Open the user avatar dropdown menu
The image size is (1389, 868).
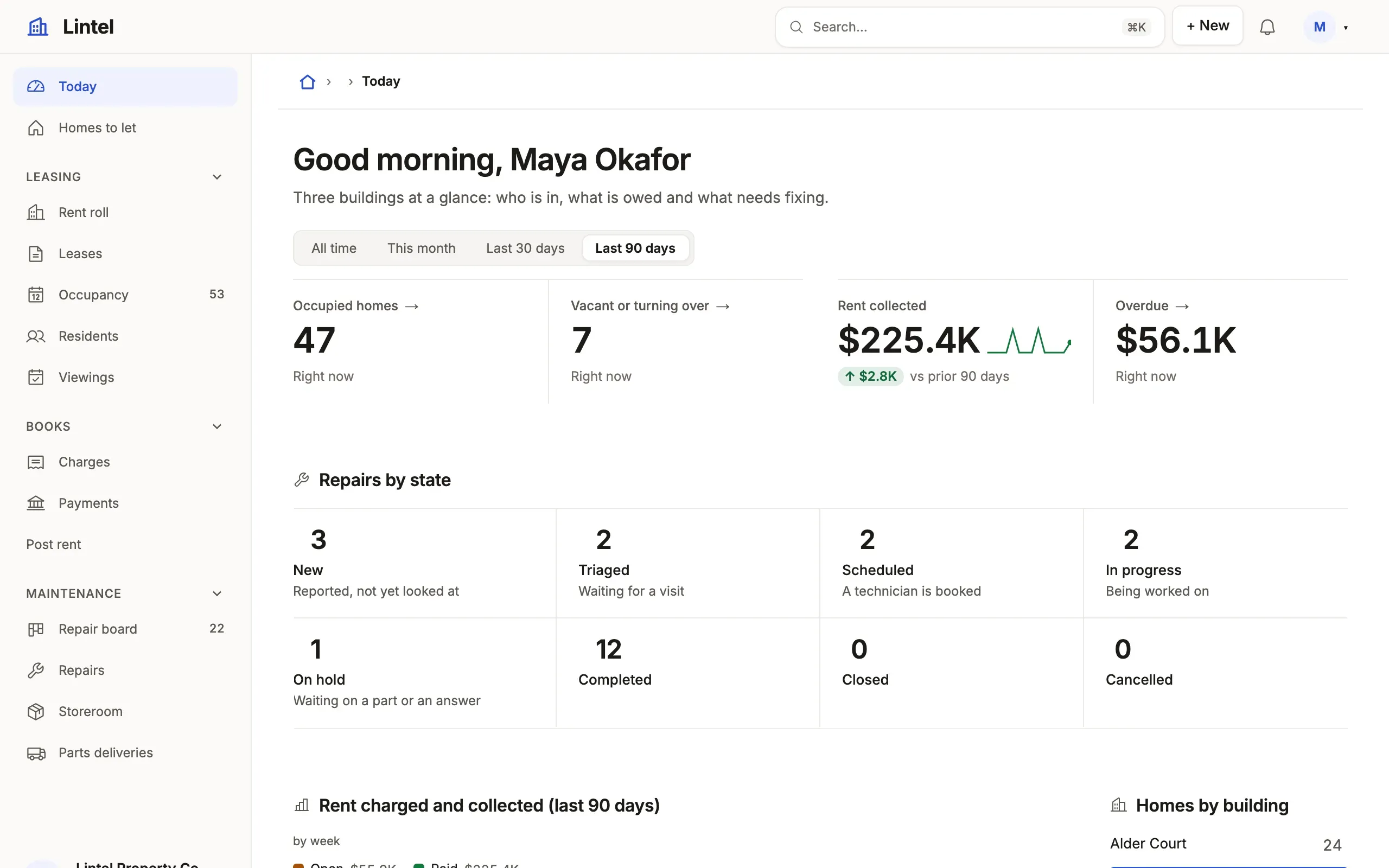click(x=1326, y=27)
